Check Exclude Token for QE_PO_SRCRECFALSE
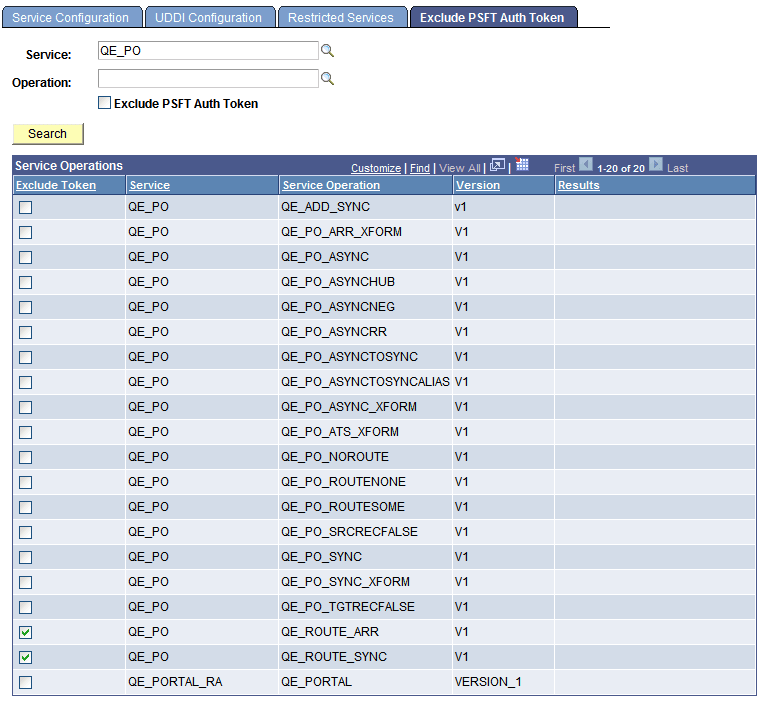This screenshot has width=779, height=711. (26, 532)
